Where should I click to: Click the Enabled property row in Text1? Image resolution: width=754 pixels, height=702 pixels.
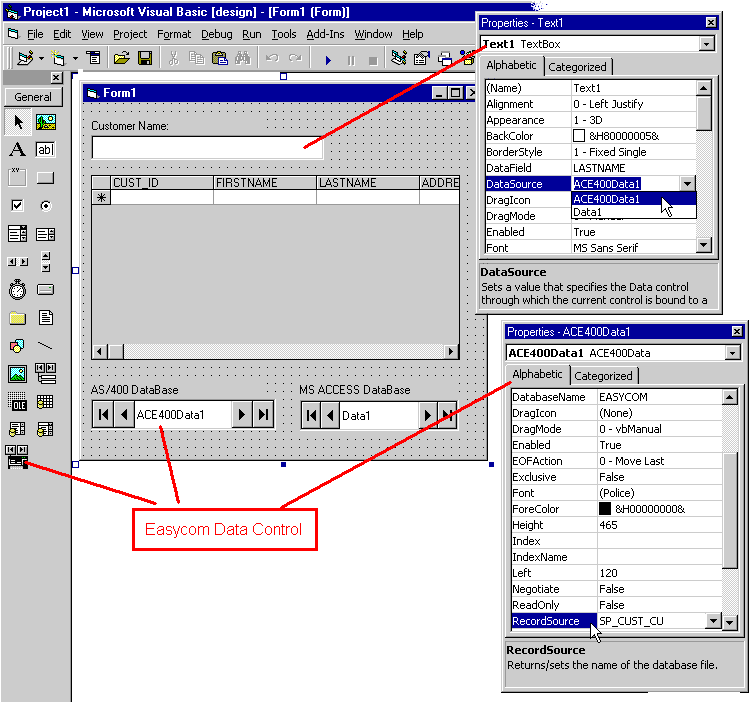590,232
